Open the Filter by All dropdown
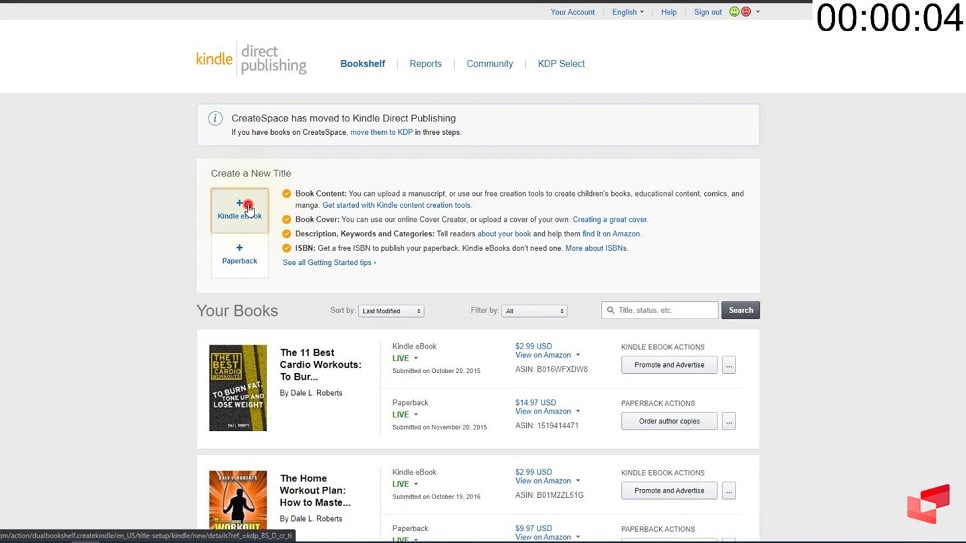Viewport: 966px width, 543px height. pos(534,311)
